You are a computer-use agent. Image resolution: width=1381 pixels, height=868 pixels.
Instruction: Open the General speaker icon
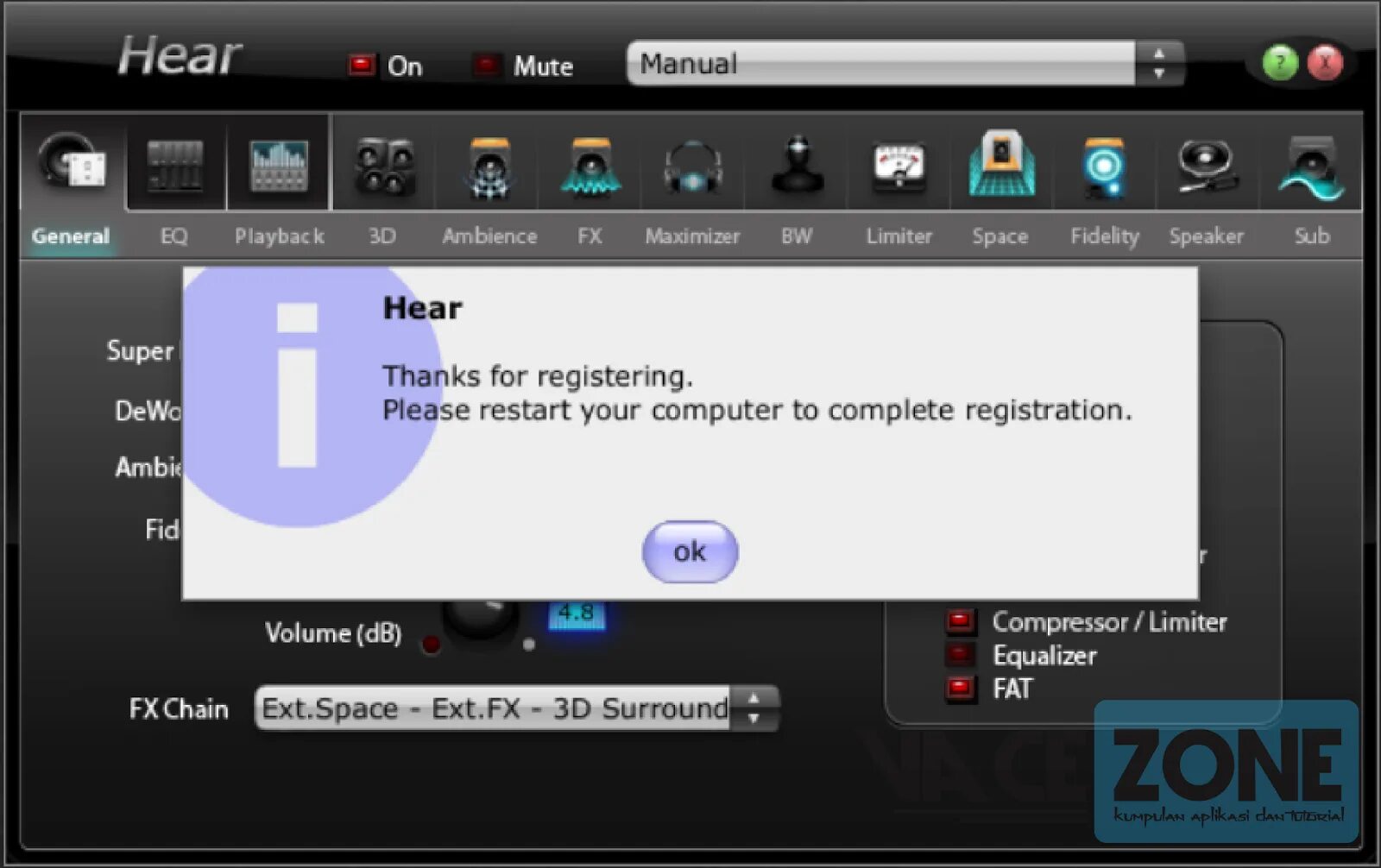72,161
